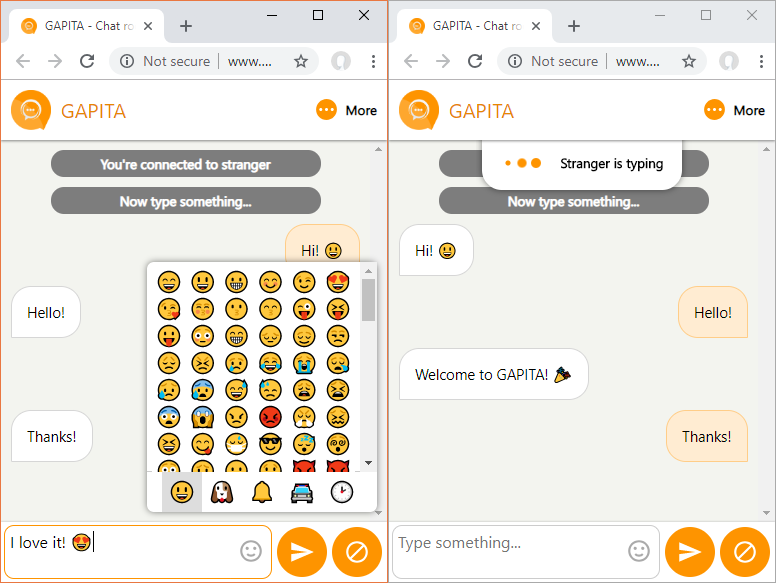776x583 pixels.
Task: Pick the heart-eyes emoji in the picker
Action: coord(338,282)
